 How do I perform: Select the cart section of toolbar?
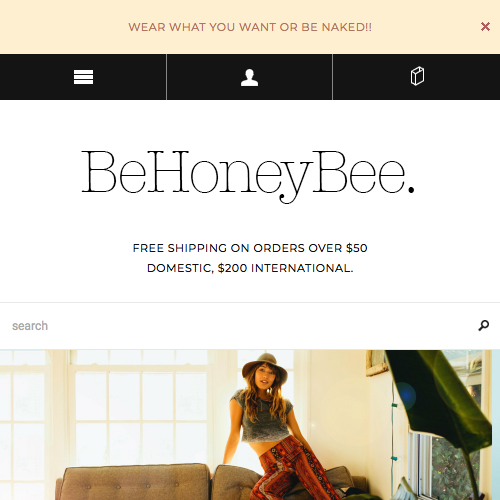(417, 77)
